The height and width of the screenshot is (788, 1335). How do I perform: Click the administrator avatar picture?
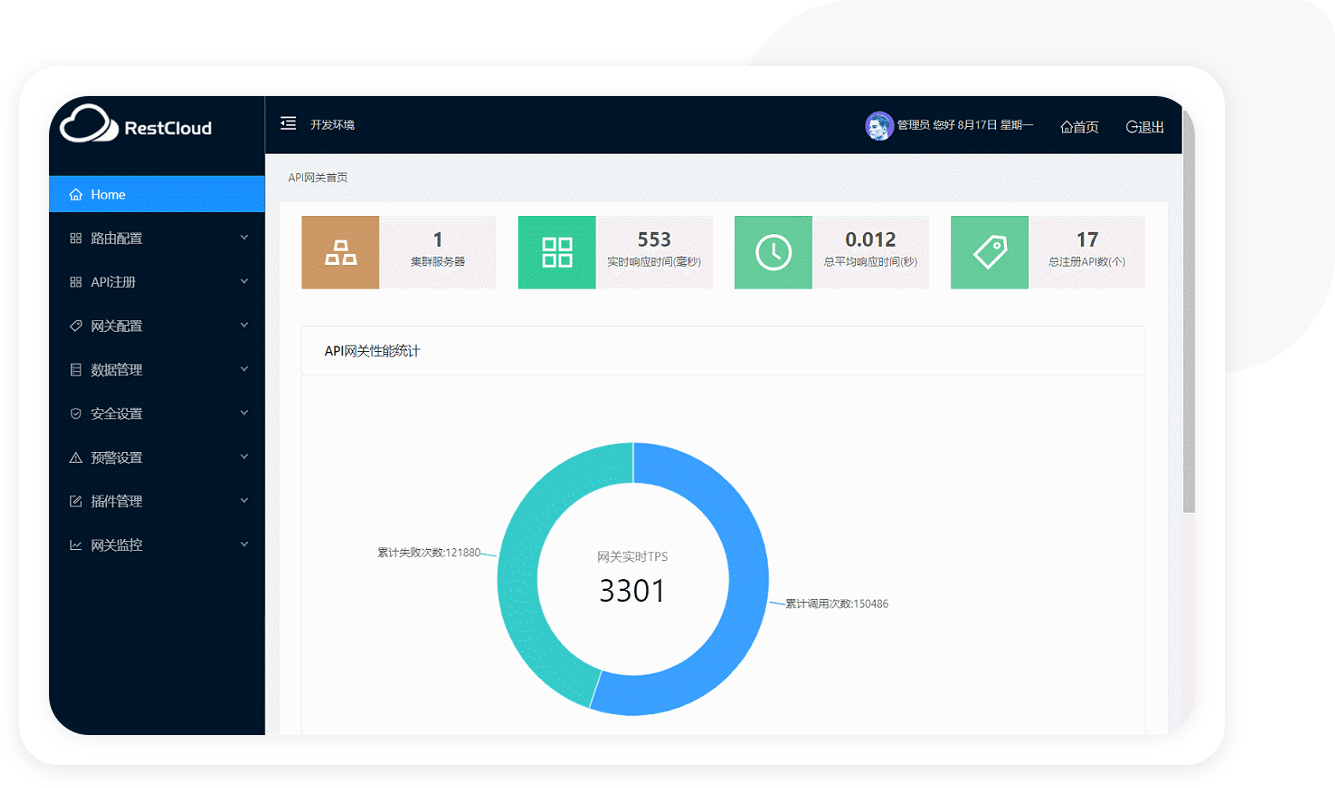(879, 126)
